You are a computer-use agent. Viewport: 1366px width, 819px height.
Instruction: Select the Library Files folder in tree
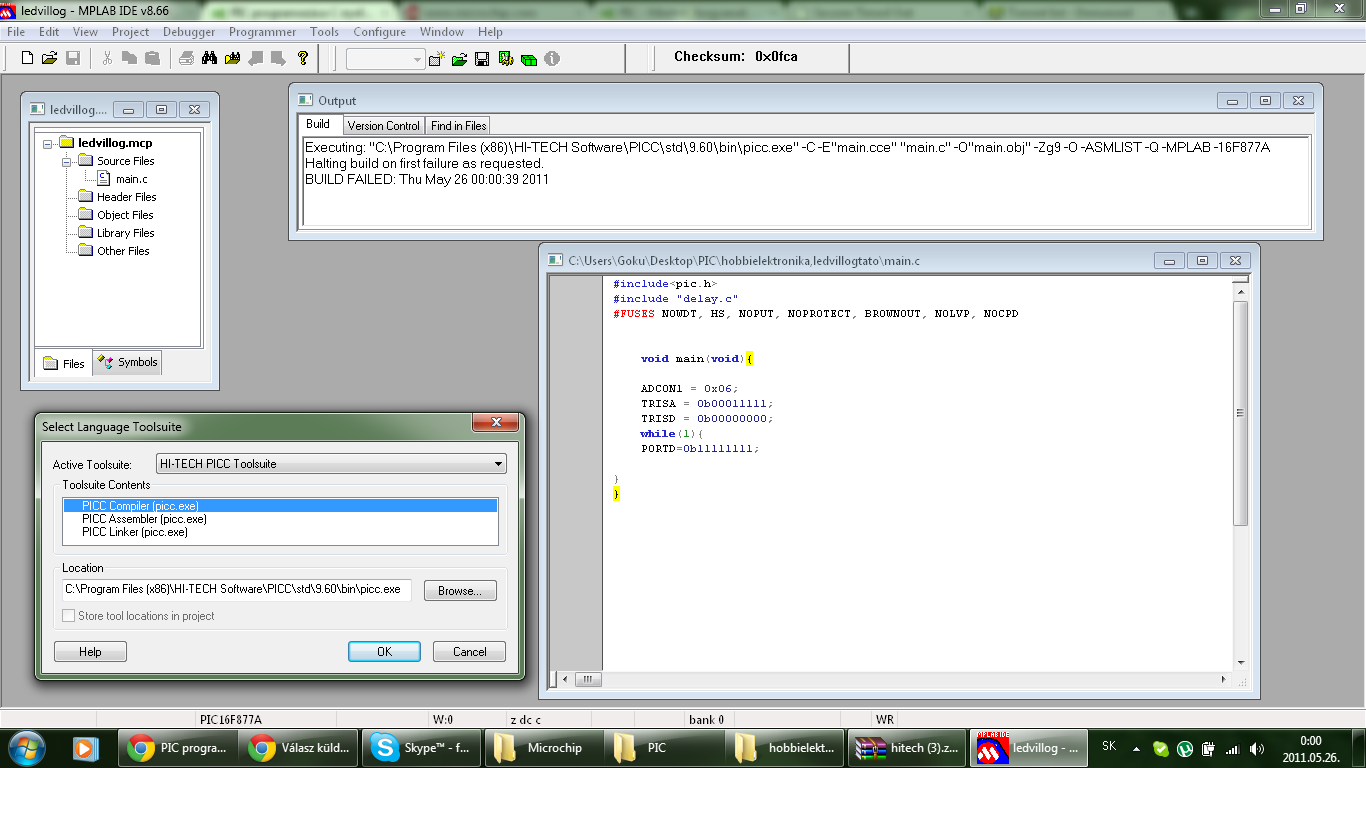click(125, 233)
